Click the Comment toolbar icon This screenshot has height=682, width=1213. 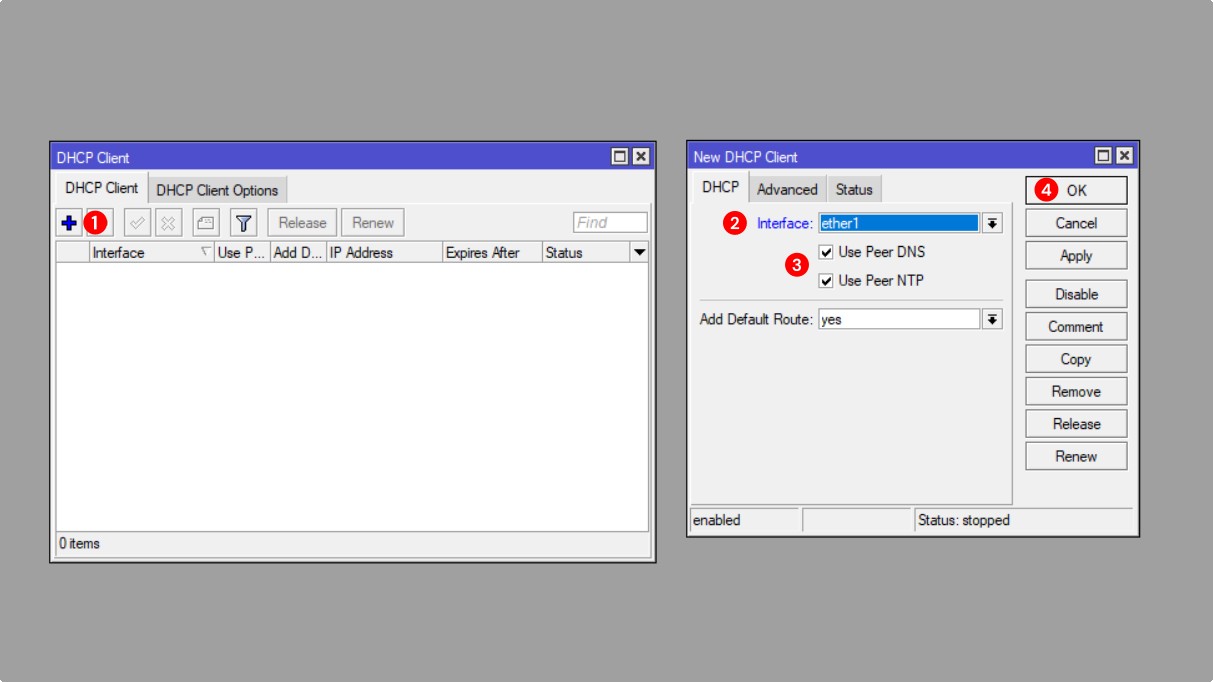tap(205, 223)
